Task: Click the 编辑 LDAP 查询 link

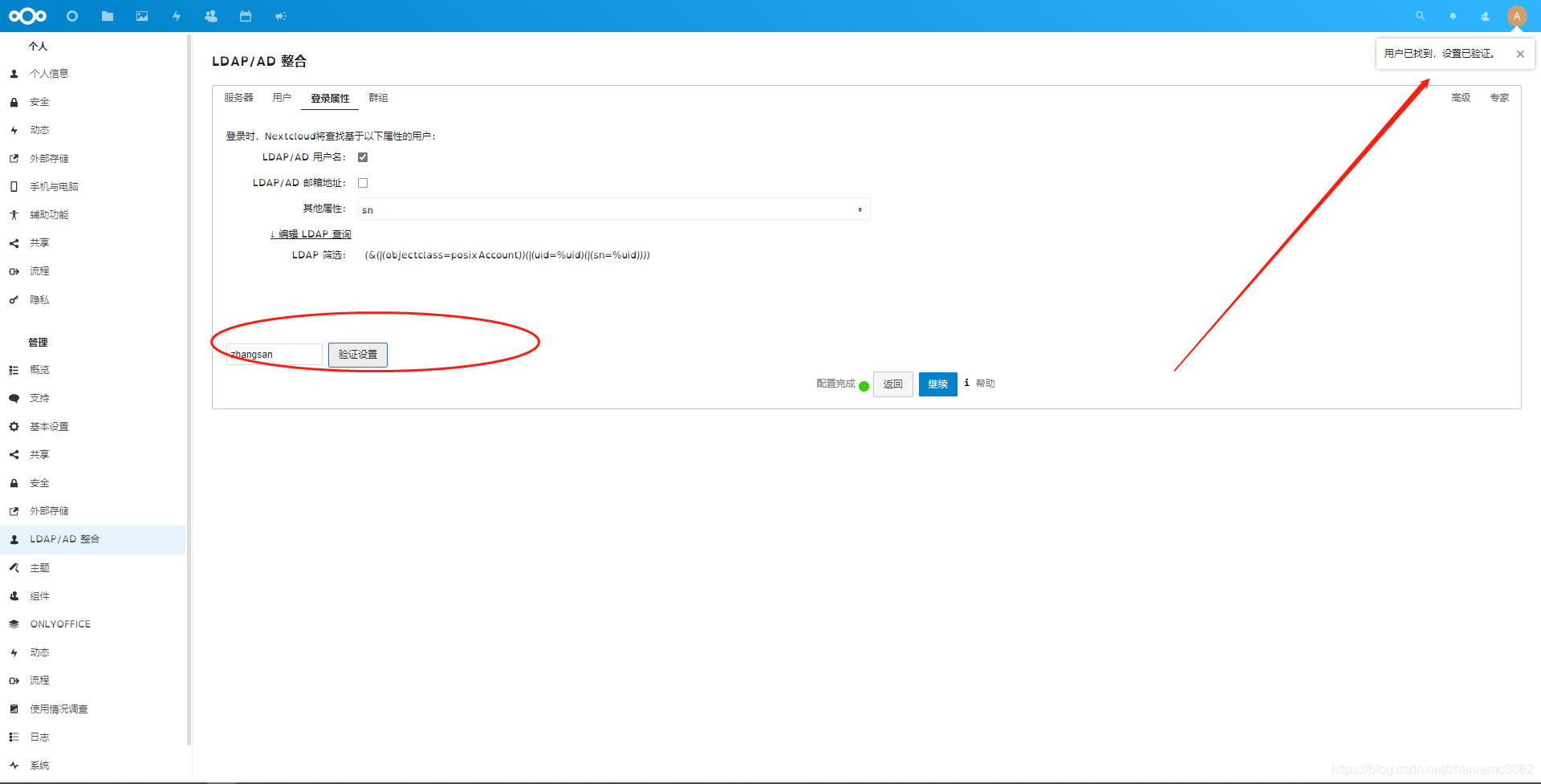Action: click(311, 234)
